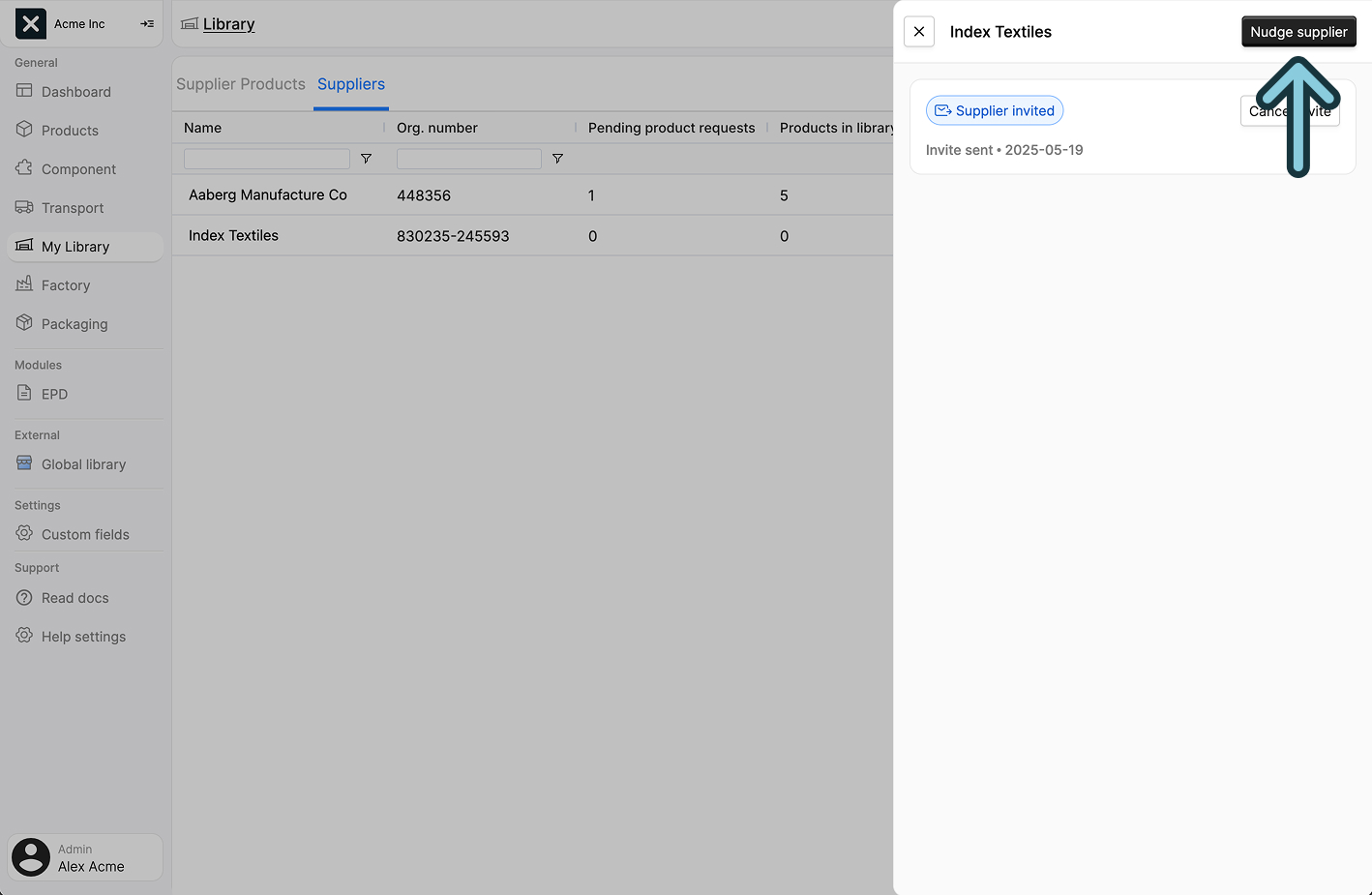Screen dimensions: 1372x895
Task: Click the Products cube icon
Action: click(24, 130)
